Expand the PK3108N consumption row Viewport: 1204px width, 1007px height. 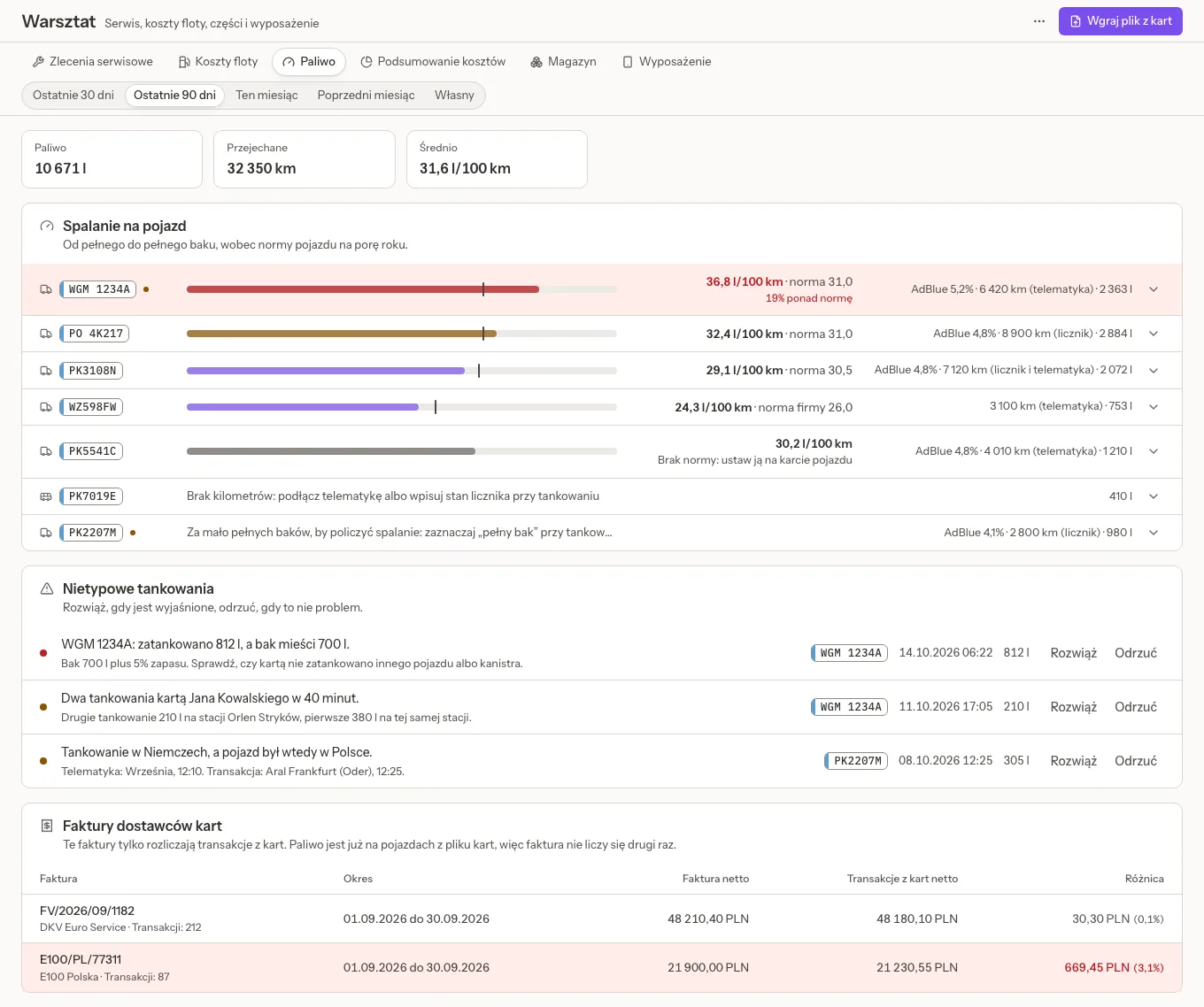point(1154,371)
